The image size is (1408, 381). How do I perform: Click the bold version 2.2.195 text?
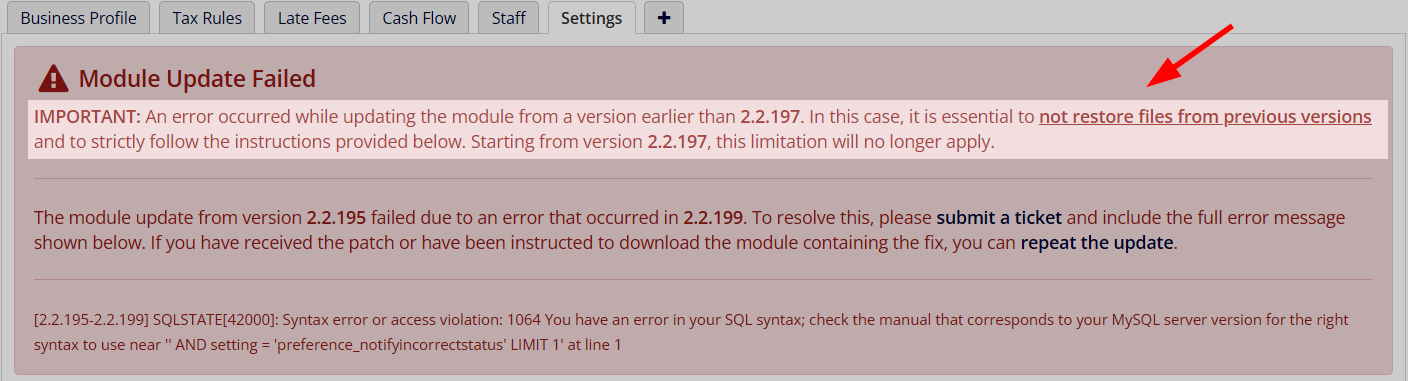click(x=338, y=217)
